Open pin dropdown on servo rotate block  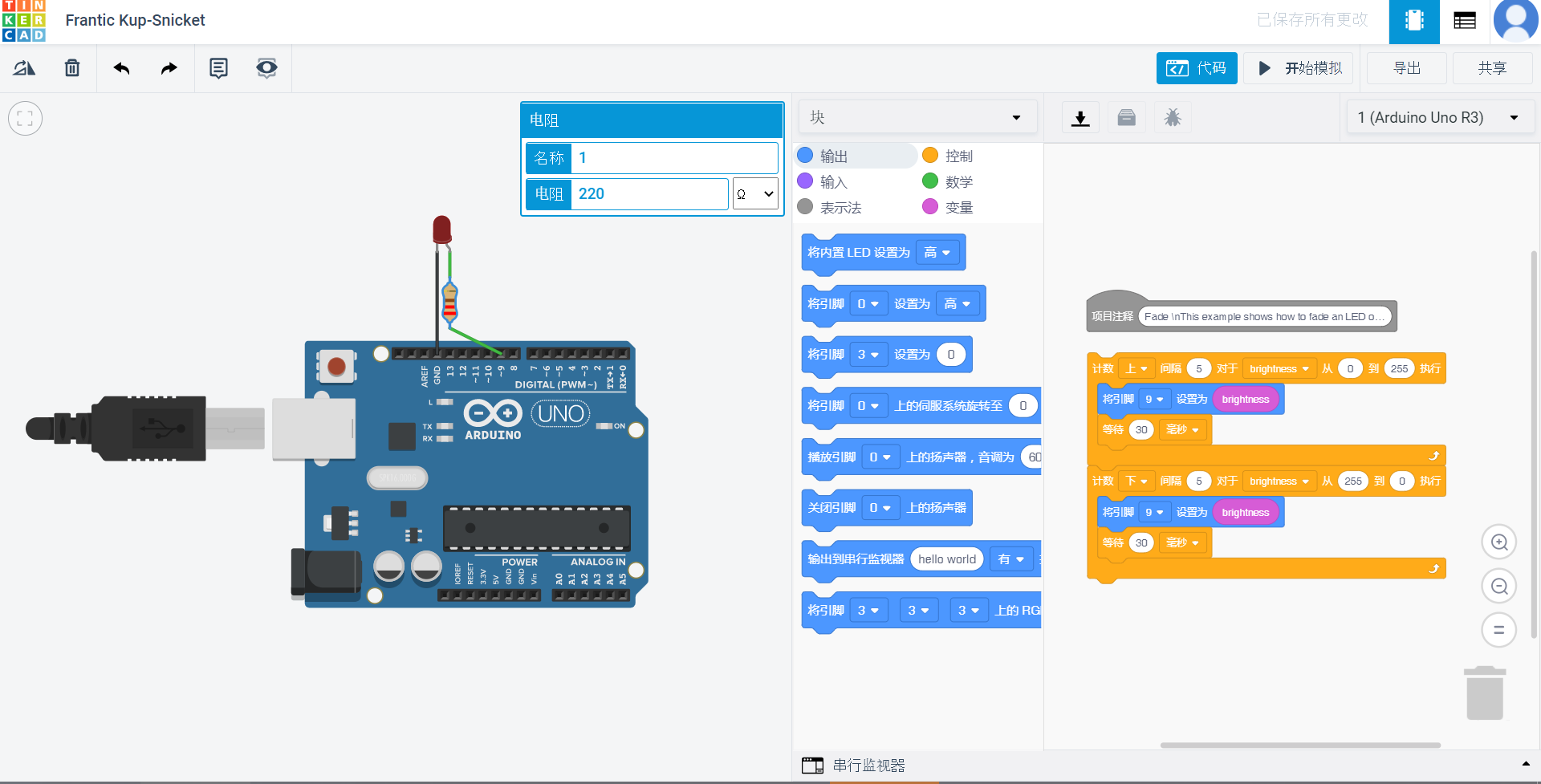coord(868,406)
